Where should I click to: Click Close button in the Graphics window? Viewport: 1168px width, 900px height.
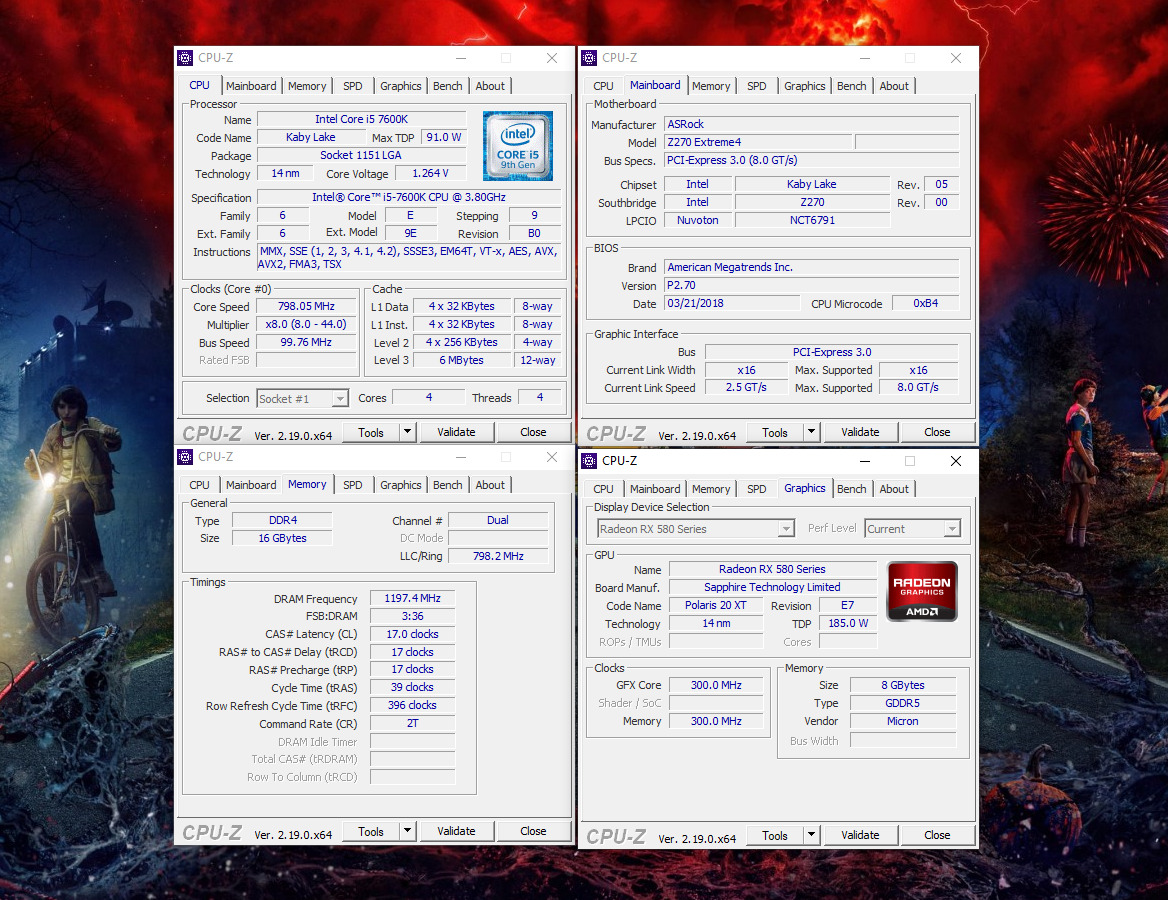[x=937, y=835]
